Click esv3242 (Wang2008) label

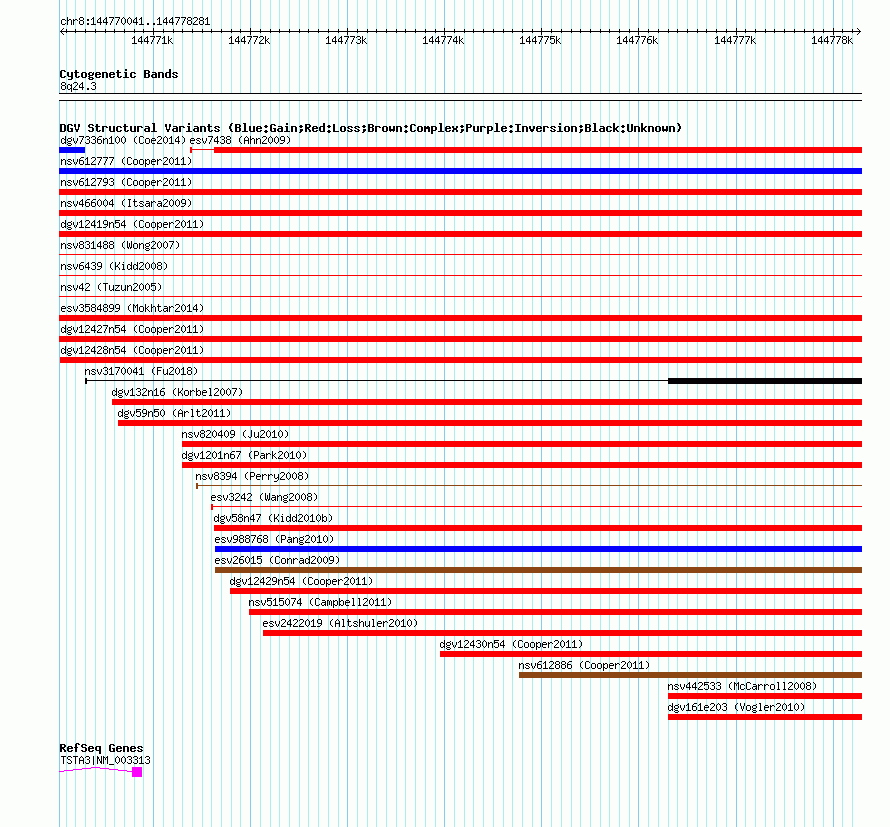point(265,497)
